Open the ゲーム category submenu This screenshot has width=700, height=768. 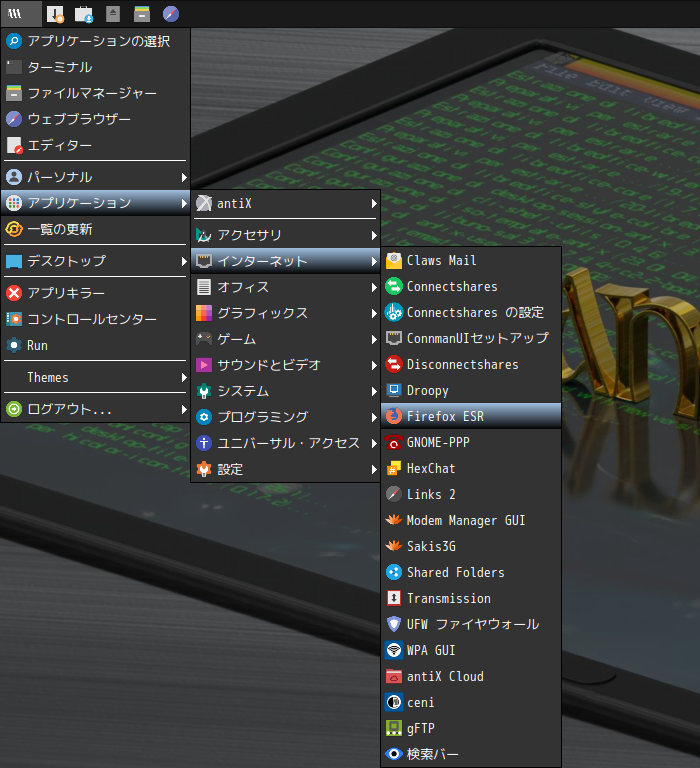click(x=286, y=339)
